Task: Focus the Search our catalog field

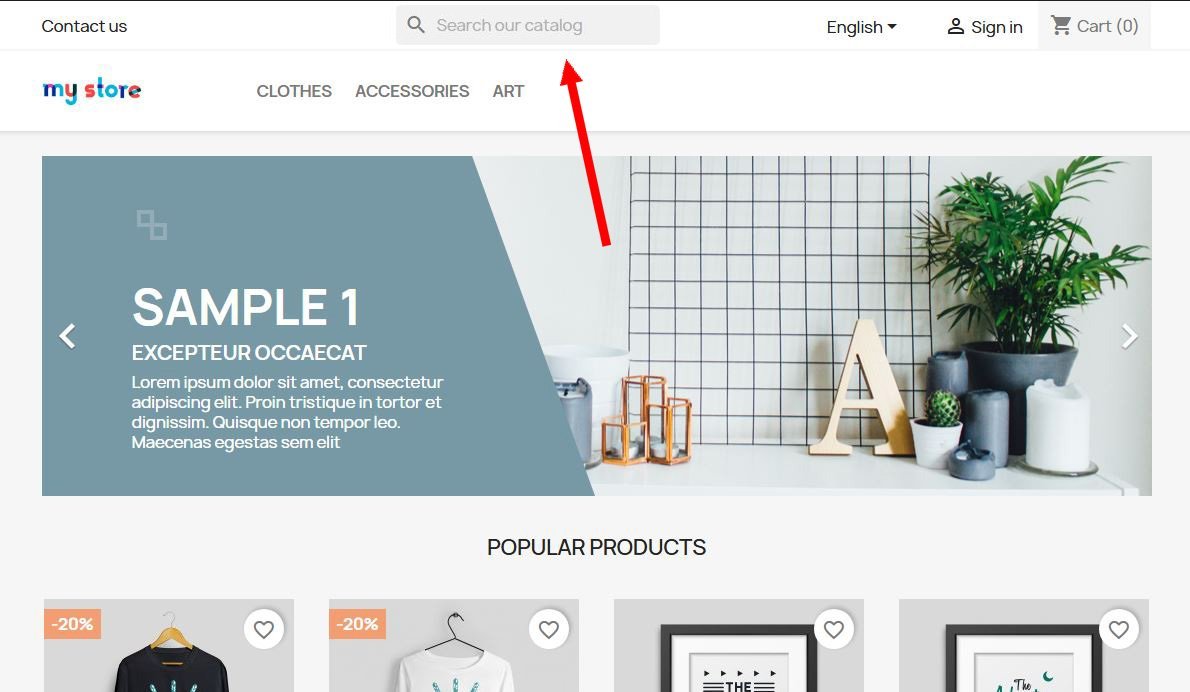Action: click(x=527, y=25)
